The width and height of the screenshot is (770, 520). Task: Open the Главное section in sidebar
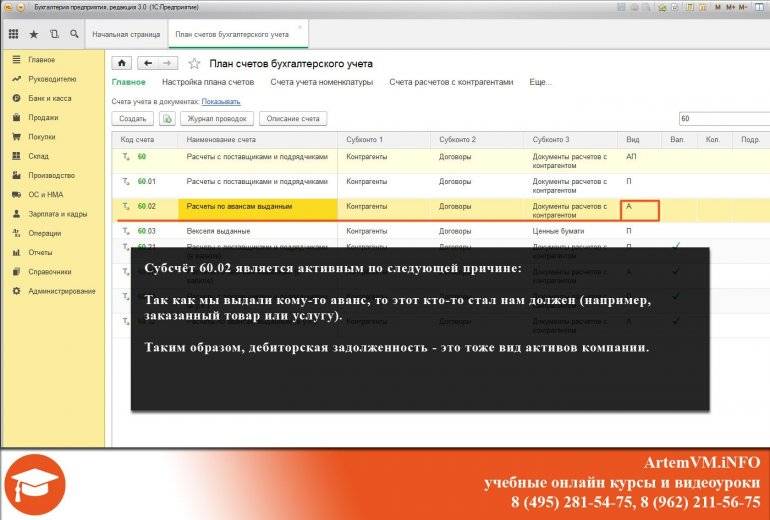(x=41, y=59)
